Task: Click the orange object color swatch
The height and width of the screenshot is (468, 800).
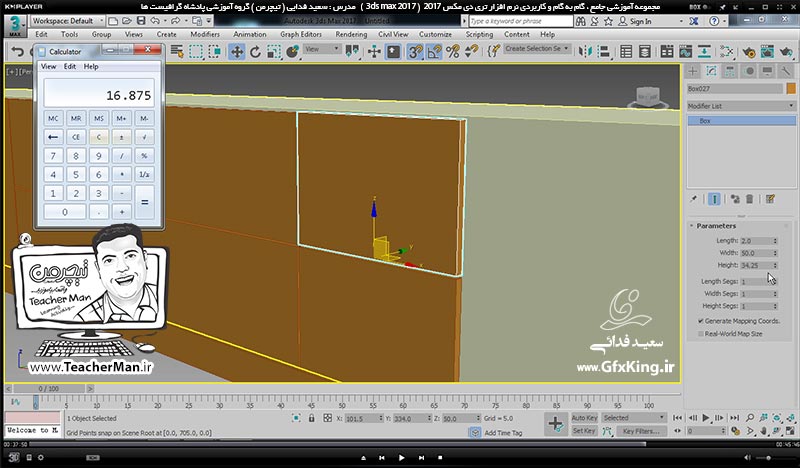Action: pos(791,88)
